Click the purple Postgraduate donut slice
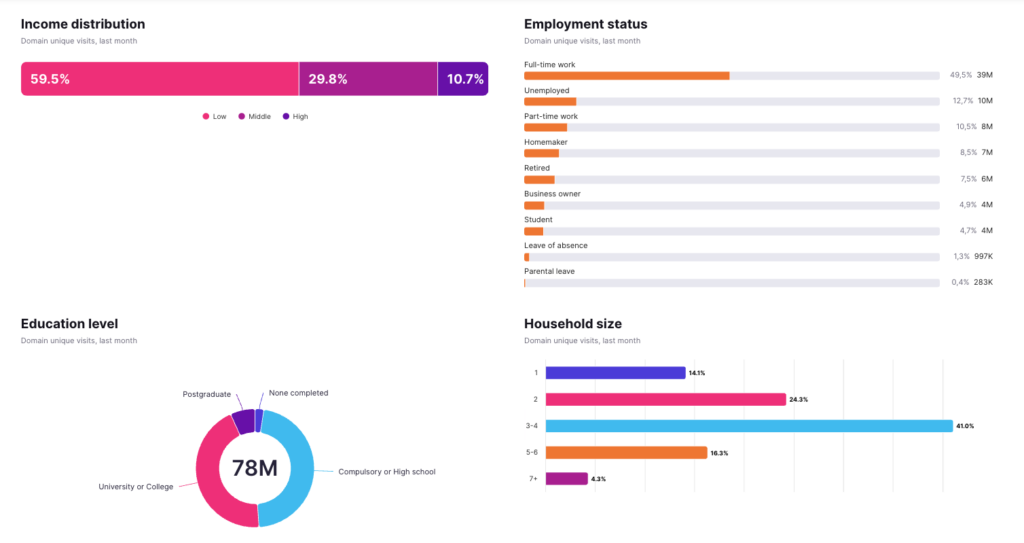The height and width of the screenshot is (543, 1024). (243, 421)
